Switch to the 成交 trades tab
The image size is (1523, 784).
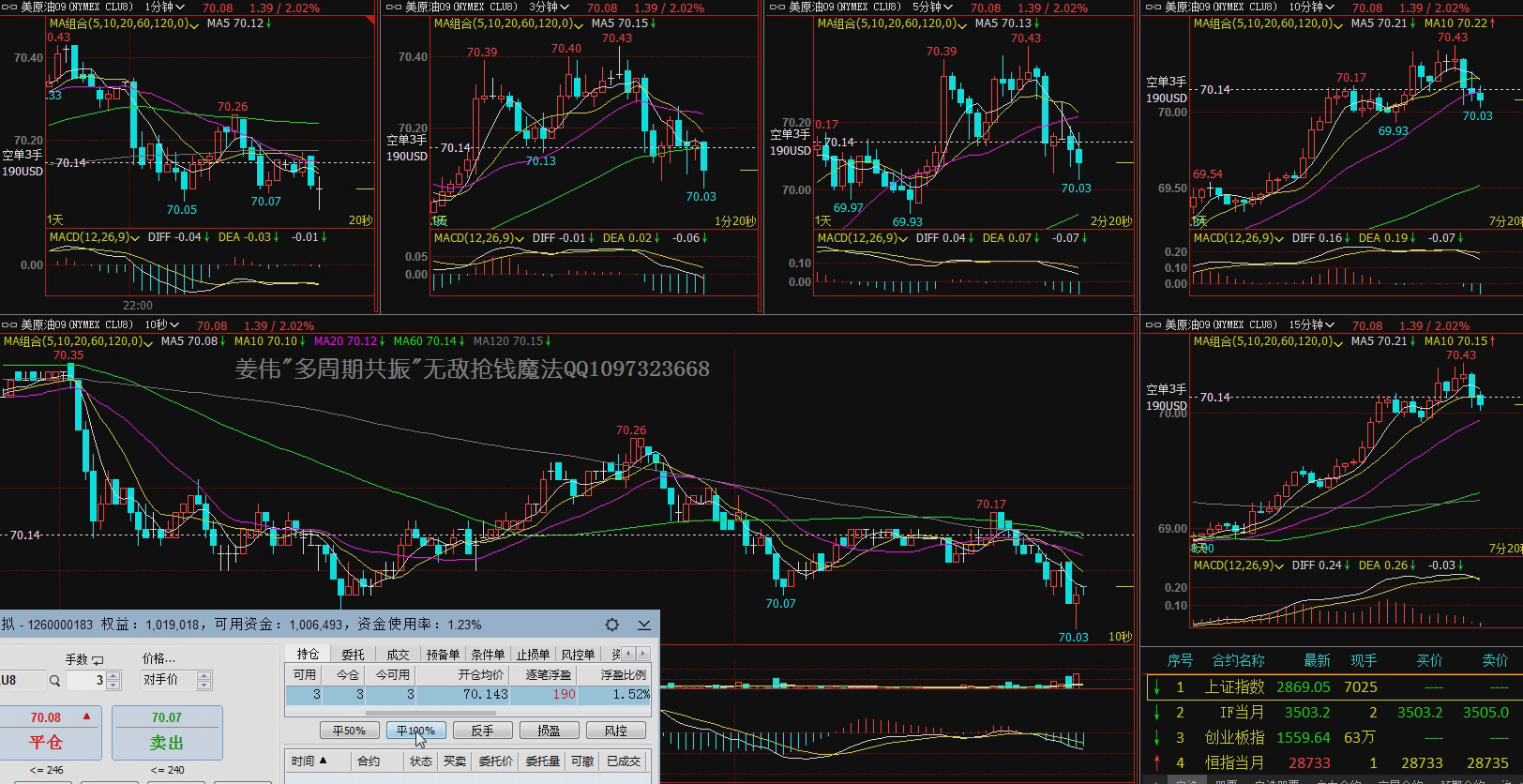pos(398,655)
